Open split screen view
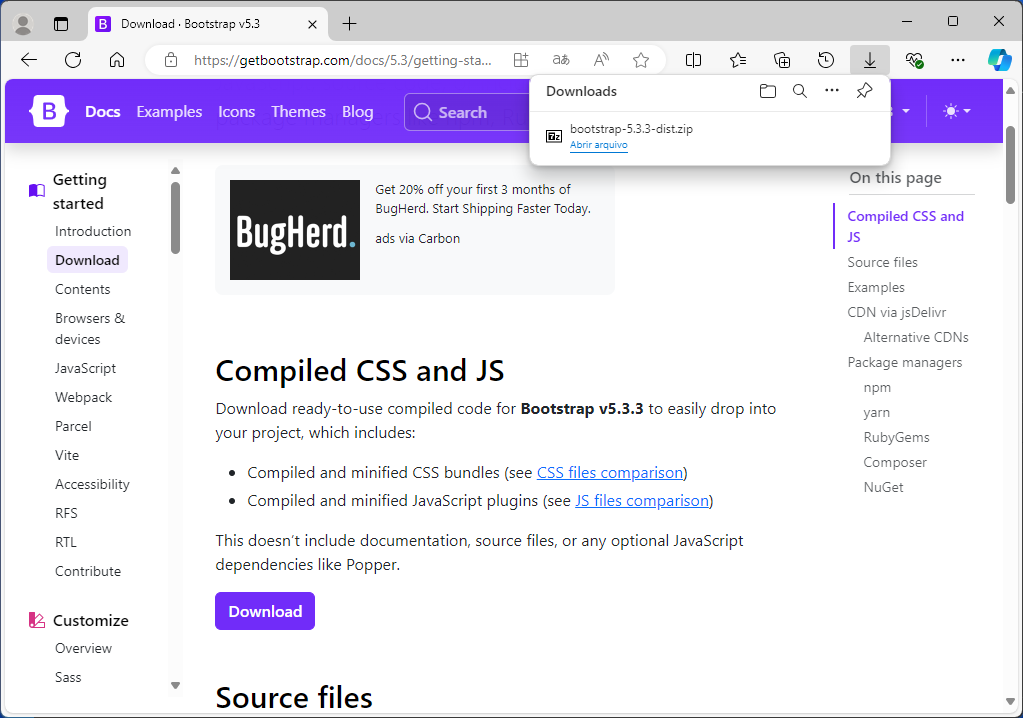The width and height of the screenshot is (1023, 718). pos(694,60)
